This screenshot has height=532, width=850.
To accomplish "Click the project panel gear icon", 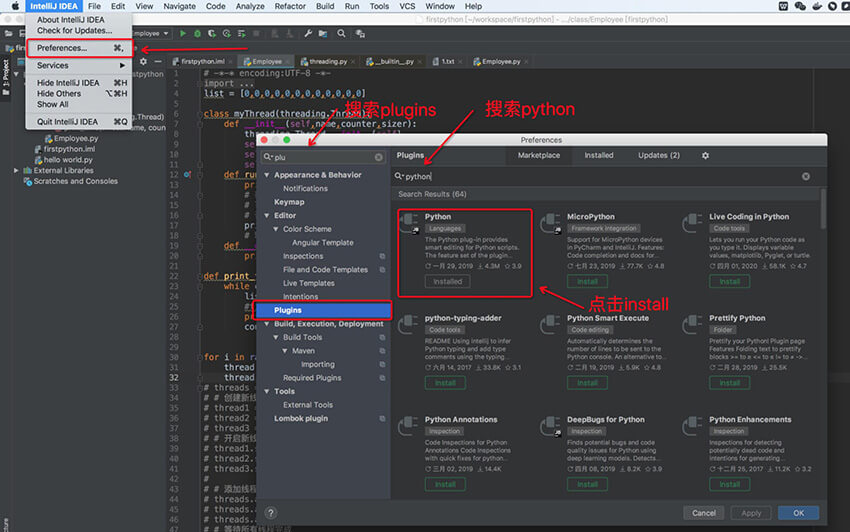I will pos(143,62).
